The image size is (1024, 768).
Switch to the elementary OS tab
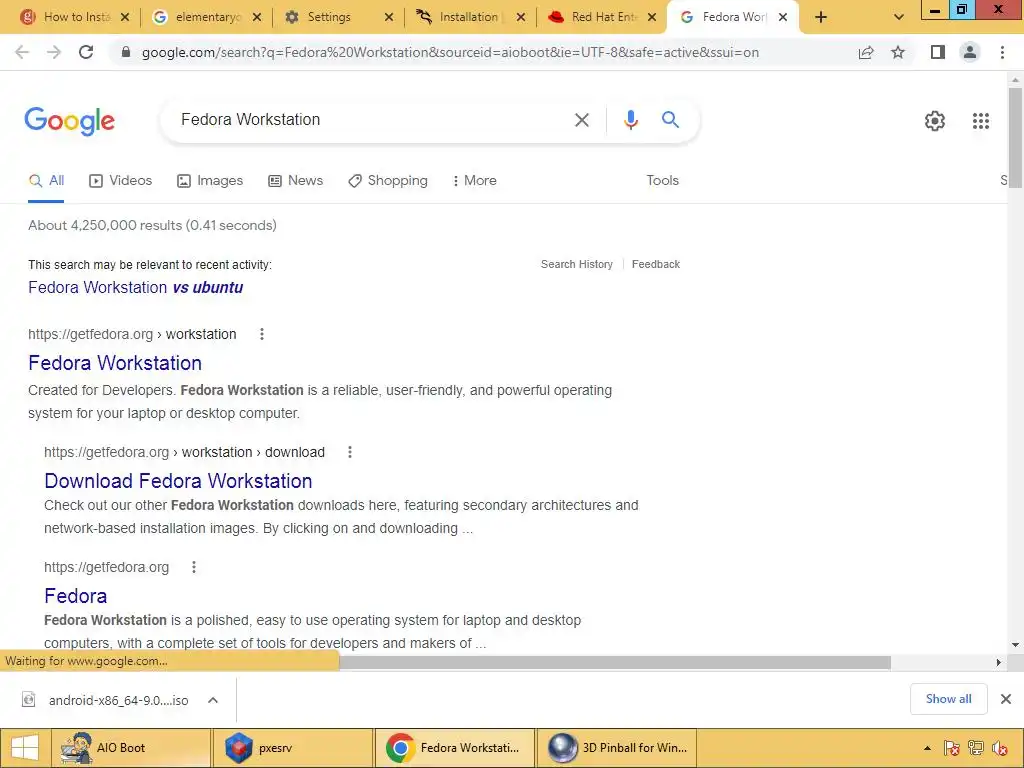206,17
